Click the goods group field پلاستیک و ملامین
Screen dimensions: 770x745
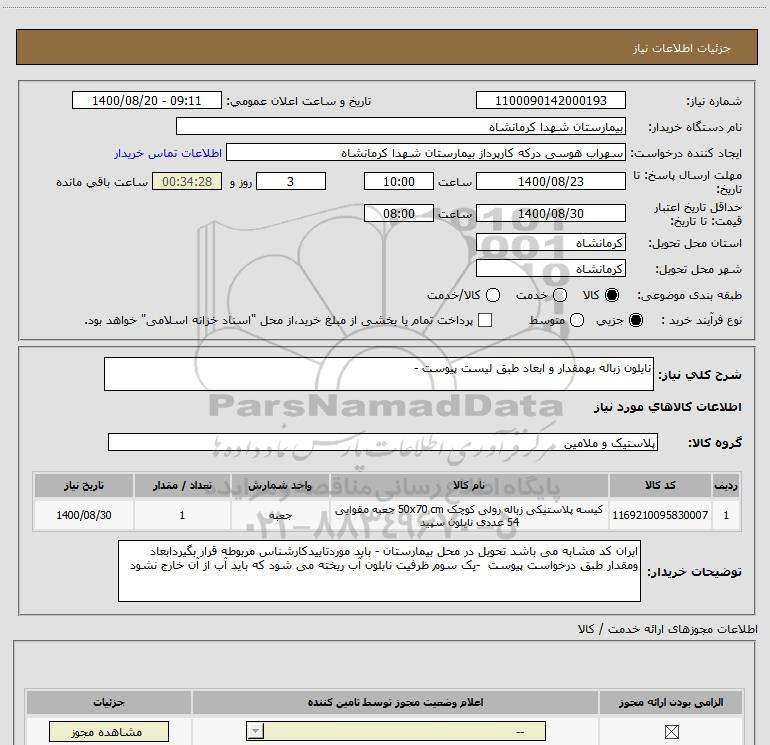coord(383,442)
